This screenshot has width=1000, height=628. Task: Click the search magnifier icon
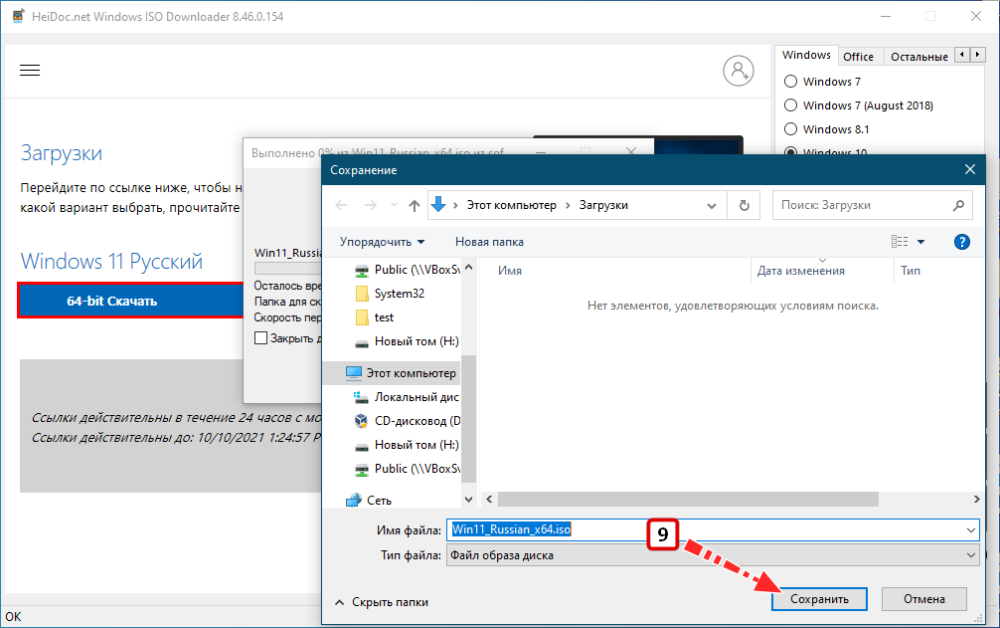coord(957,205)
